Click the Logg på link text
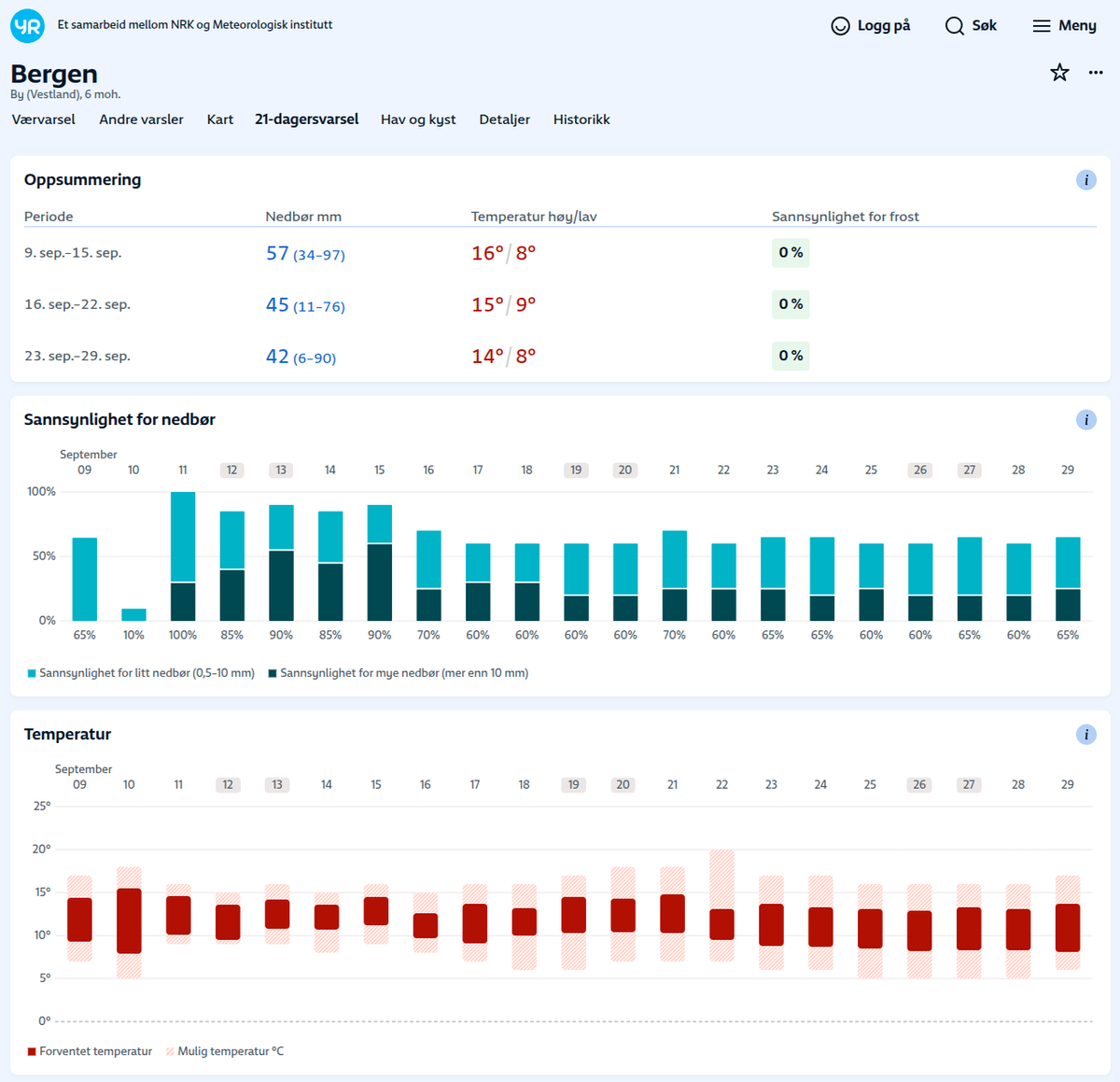The height and width of the screenshot is (1082, 1120). pos(884,26)
